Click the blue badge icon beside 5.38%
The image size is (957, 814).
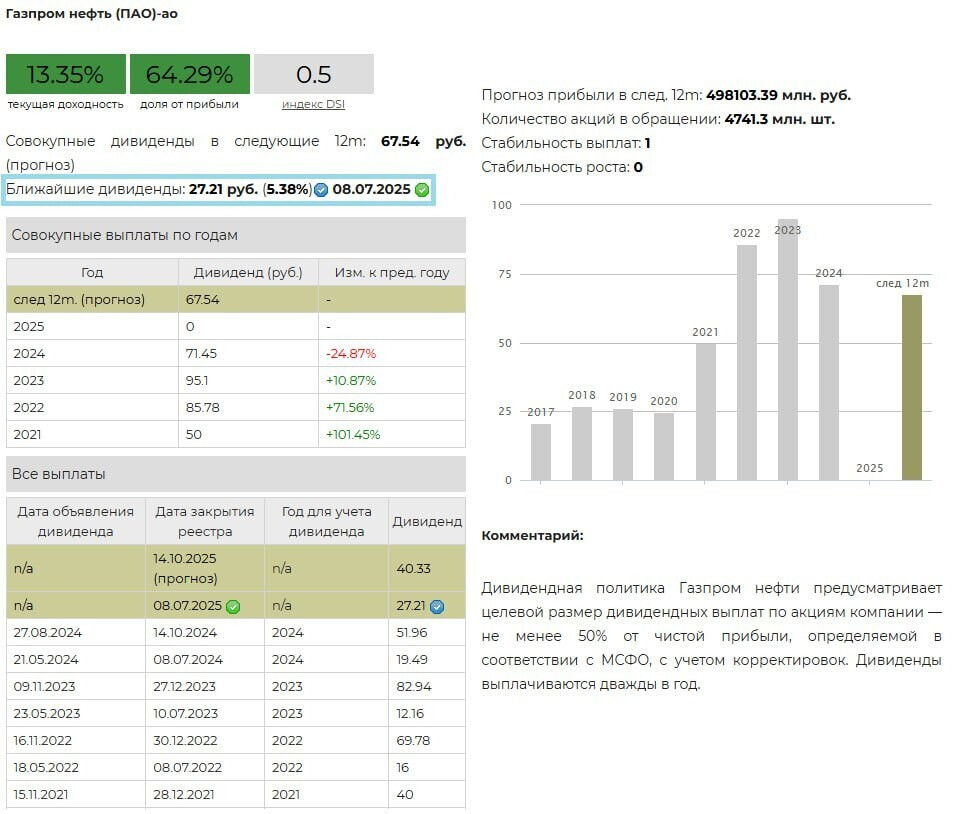point(321,190)
